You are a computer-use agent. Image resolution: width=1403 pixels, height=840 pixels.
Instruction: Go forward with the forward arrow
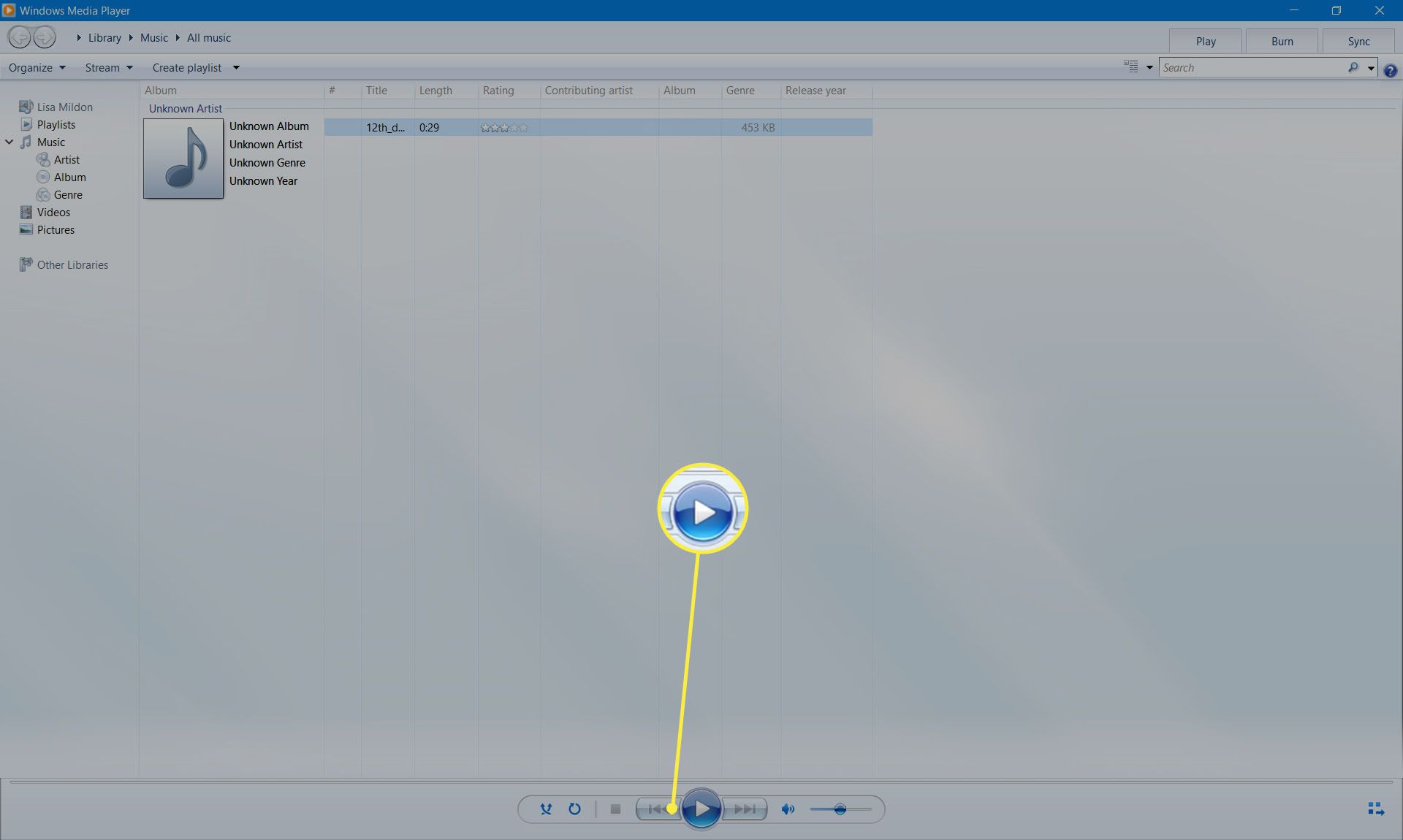45,37
